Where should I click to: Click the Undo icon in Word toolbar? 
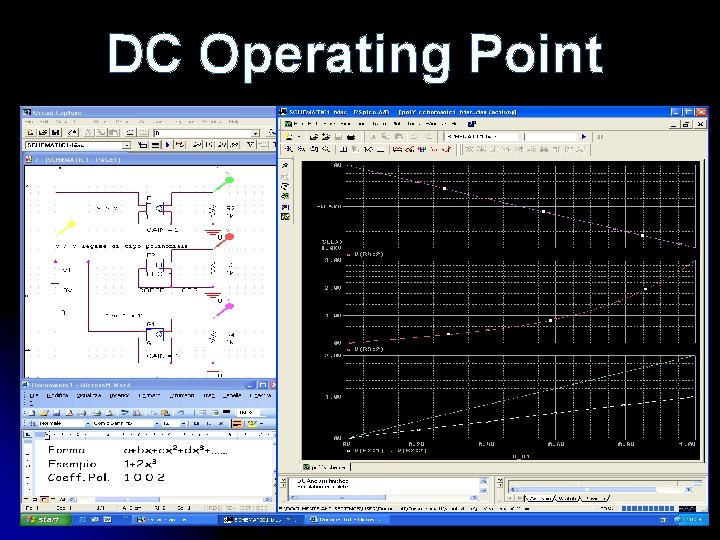(181, 412)
